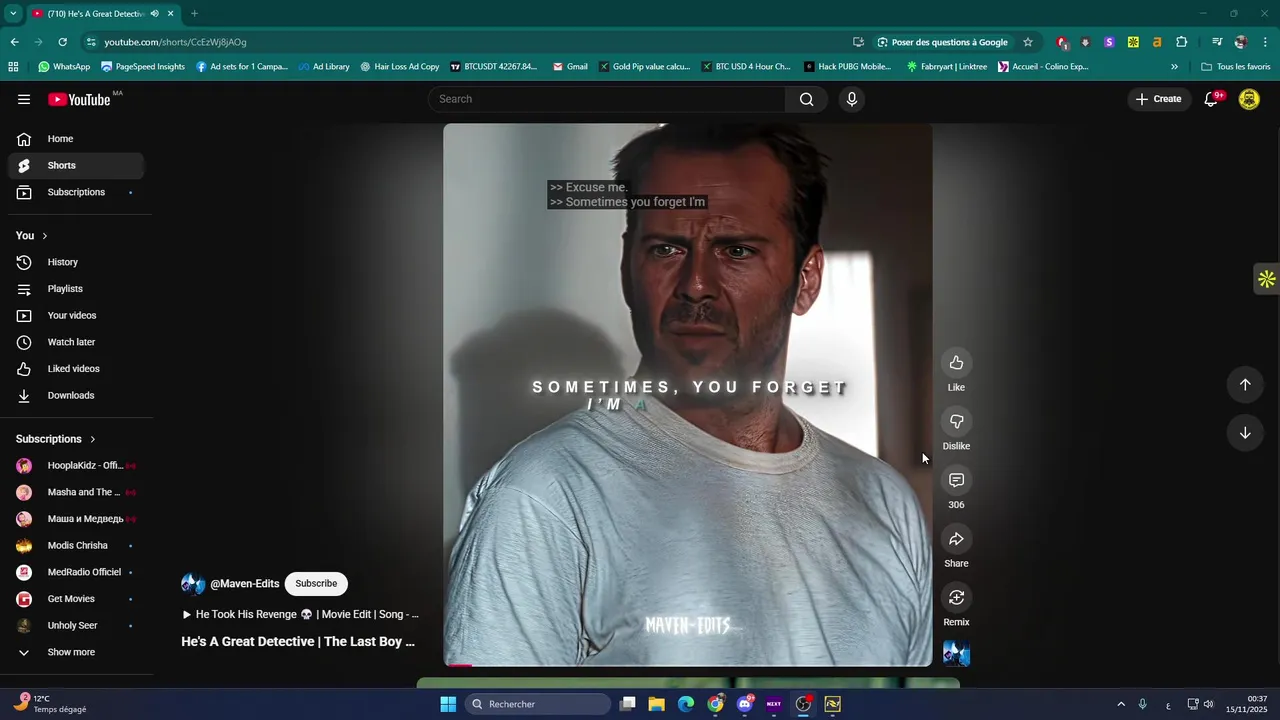The image size is (1280, 720).
Task: Click the linked video He Took His Revenge
Action: [300, 614]
